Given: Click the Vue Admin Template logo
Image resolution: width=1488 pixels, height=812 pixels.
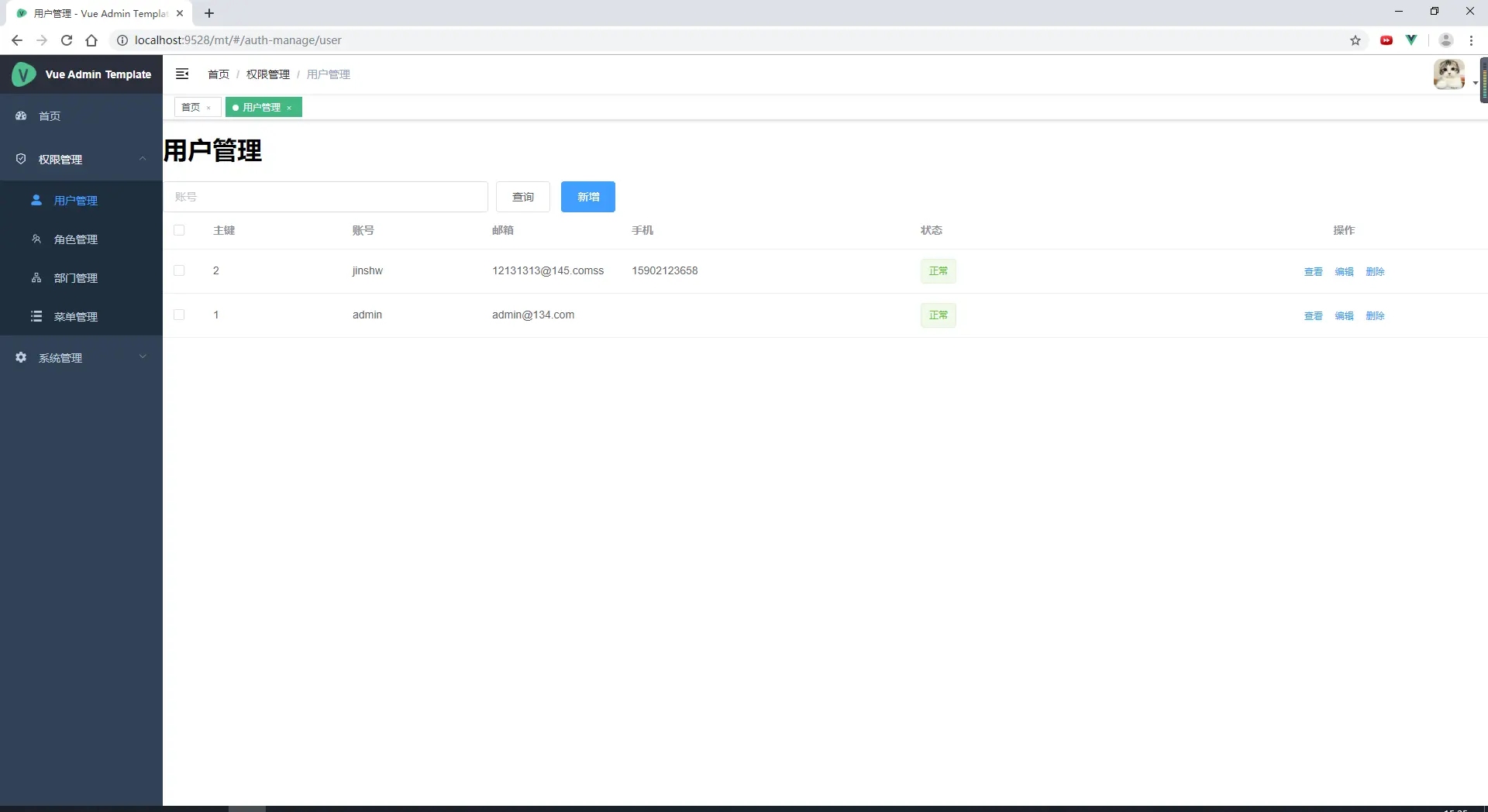Looking at the screenshot, I should pyautogui.click(x=23, y=74).
